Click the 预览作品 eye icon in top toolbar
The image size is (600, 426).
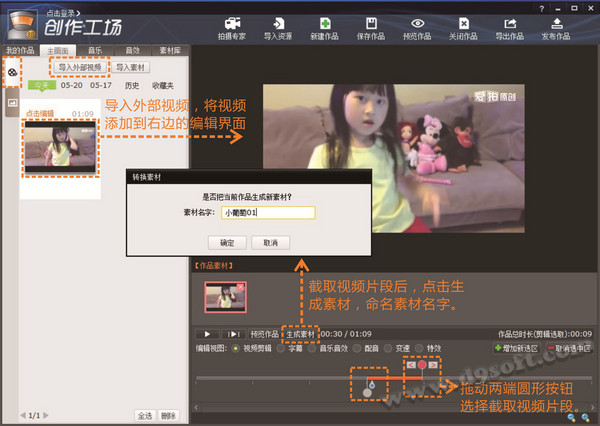click(x=417, y=29)
